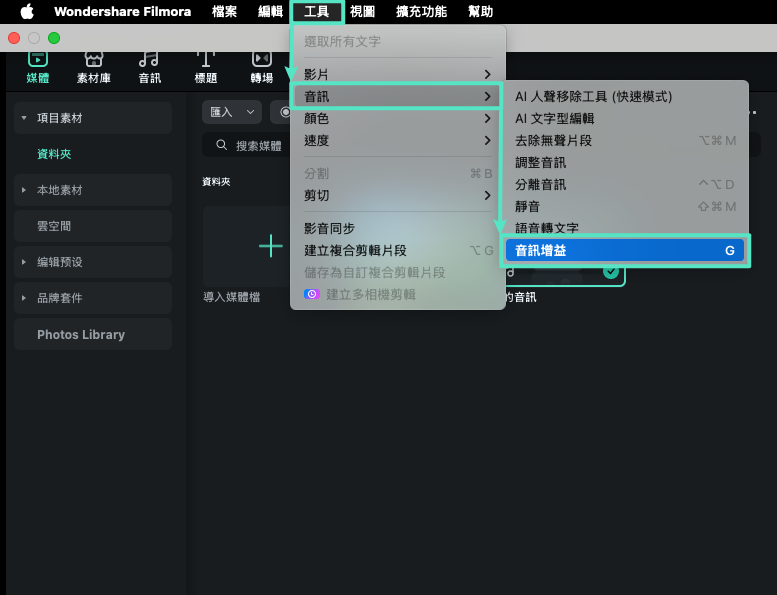The width and height of the screenshot is (777, 595).
Task: Select 音訊增益 highlighted entry
Action: click(x=625, y=250)
